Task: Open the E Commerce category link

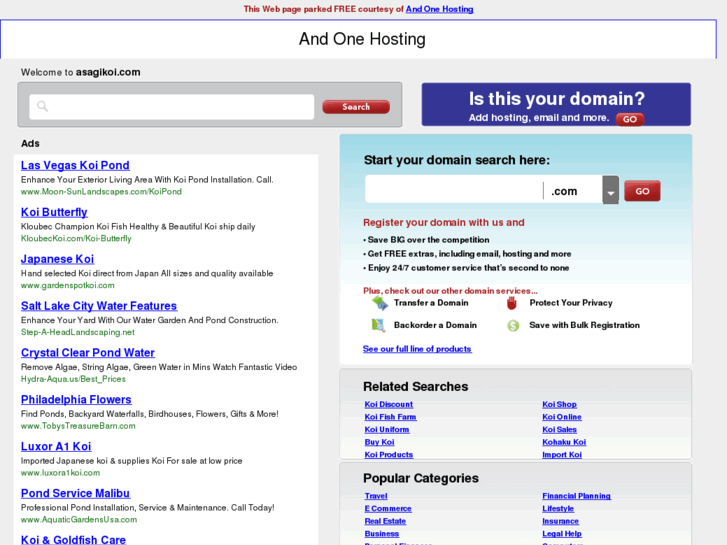Action: (x=388, y=509)
